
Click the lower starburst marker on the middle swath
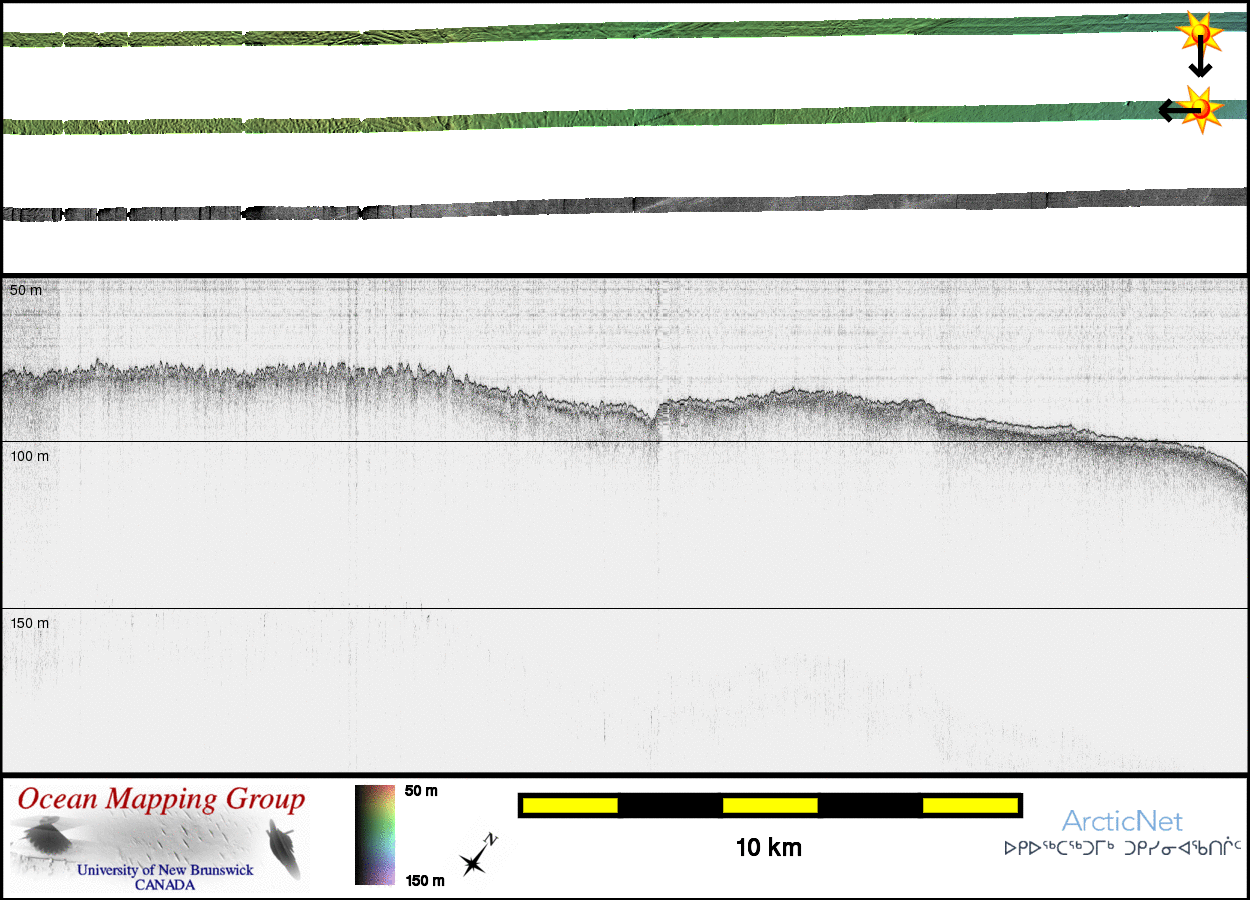click(1200, 107)
